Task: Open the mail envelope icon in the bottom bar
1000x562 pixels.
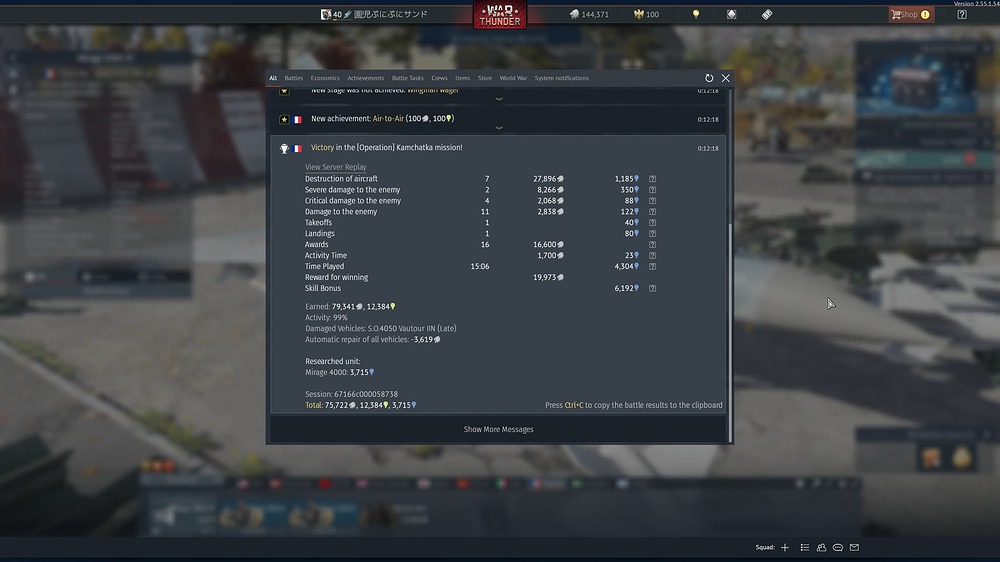Action: 855,547
